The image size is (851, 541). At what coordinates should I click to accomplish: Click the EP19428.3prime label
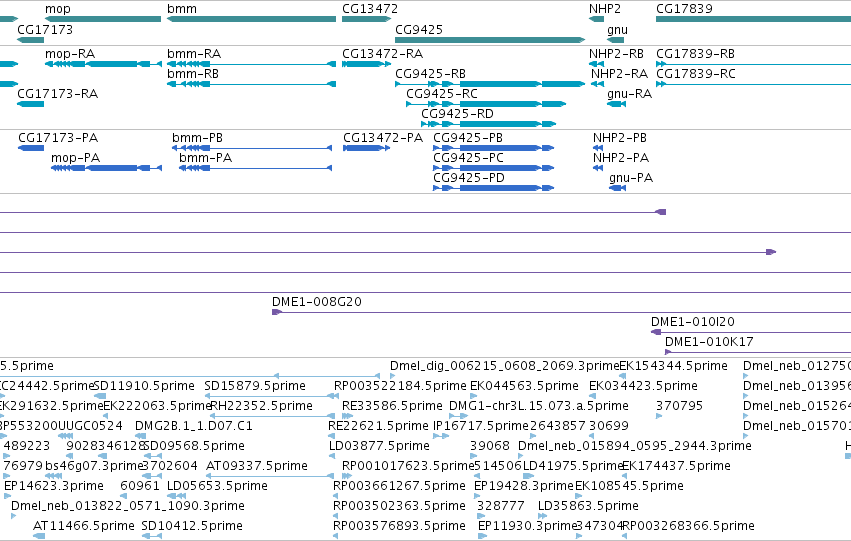click(x=524, y=486)
